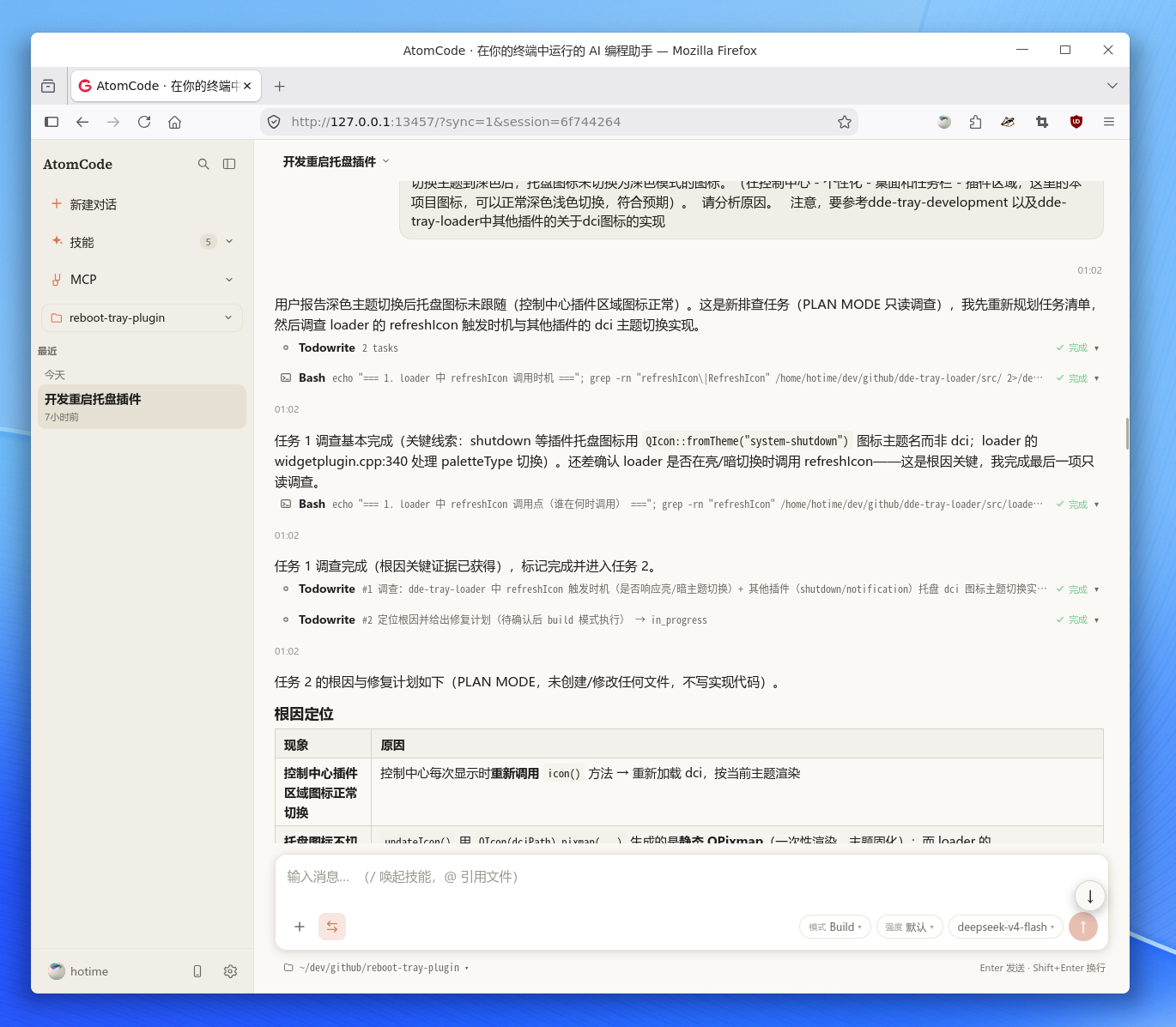
Task: Open the reboot-tray-plugin project dropdown
Action: pyautogui.click(x=142, y=317)
